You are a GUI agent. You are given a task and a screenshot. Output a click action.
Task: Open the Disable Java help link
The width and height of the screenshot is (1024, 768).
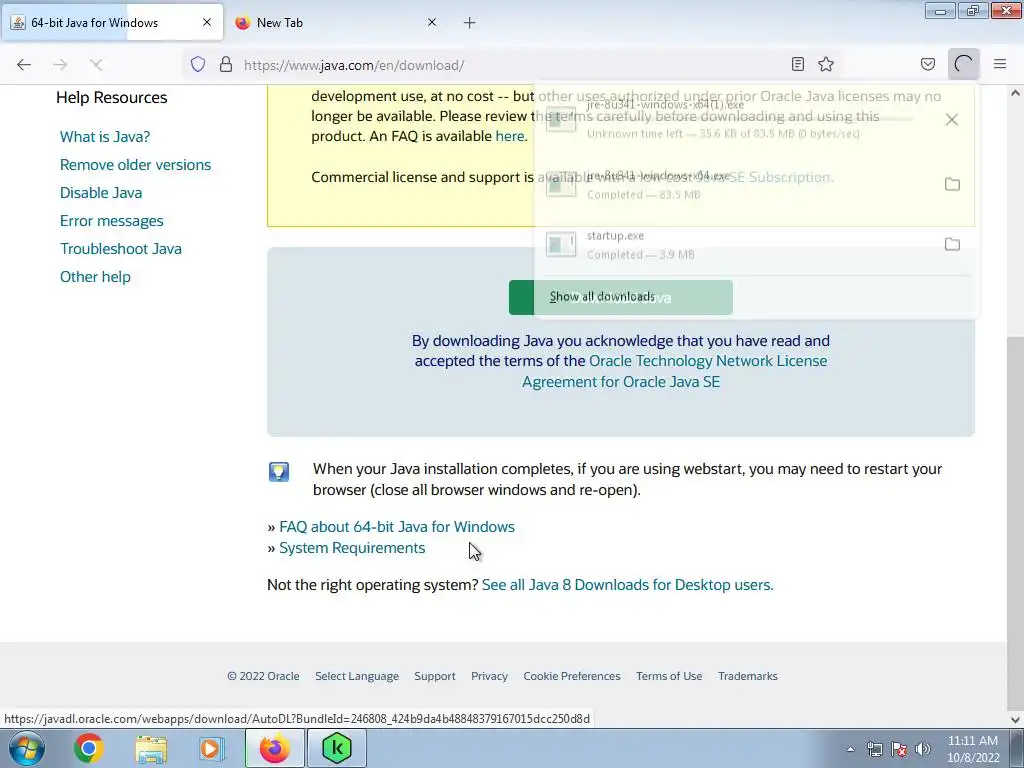tap(101, 193)
